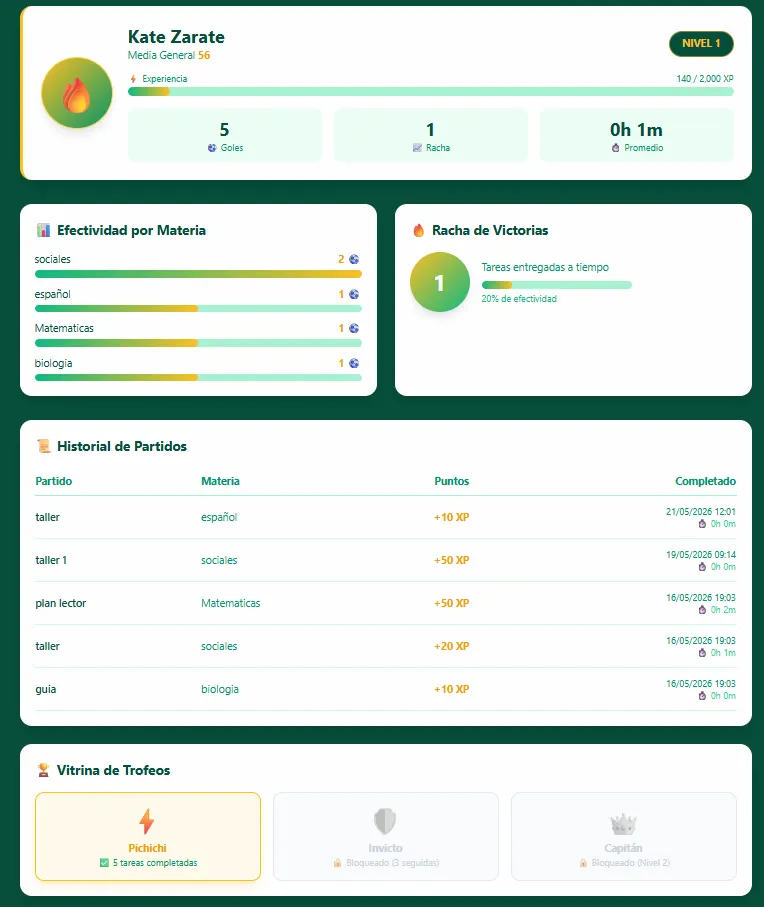Click the Kate Zarate name heading
Viewport: 764px width, 907px height.
click(x=176, y=37)
